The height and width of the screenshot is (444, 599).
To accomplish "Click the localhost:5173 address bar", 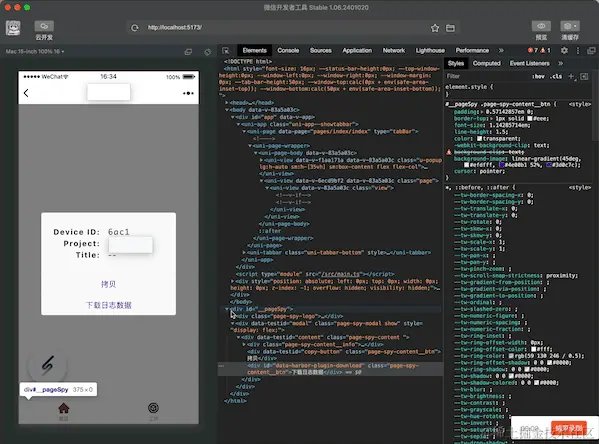I will pos(283,28).
